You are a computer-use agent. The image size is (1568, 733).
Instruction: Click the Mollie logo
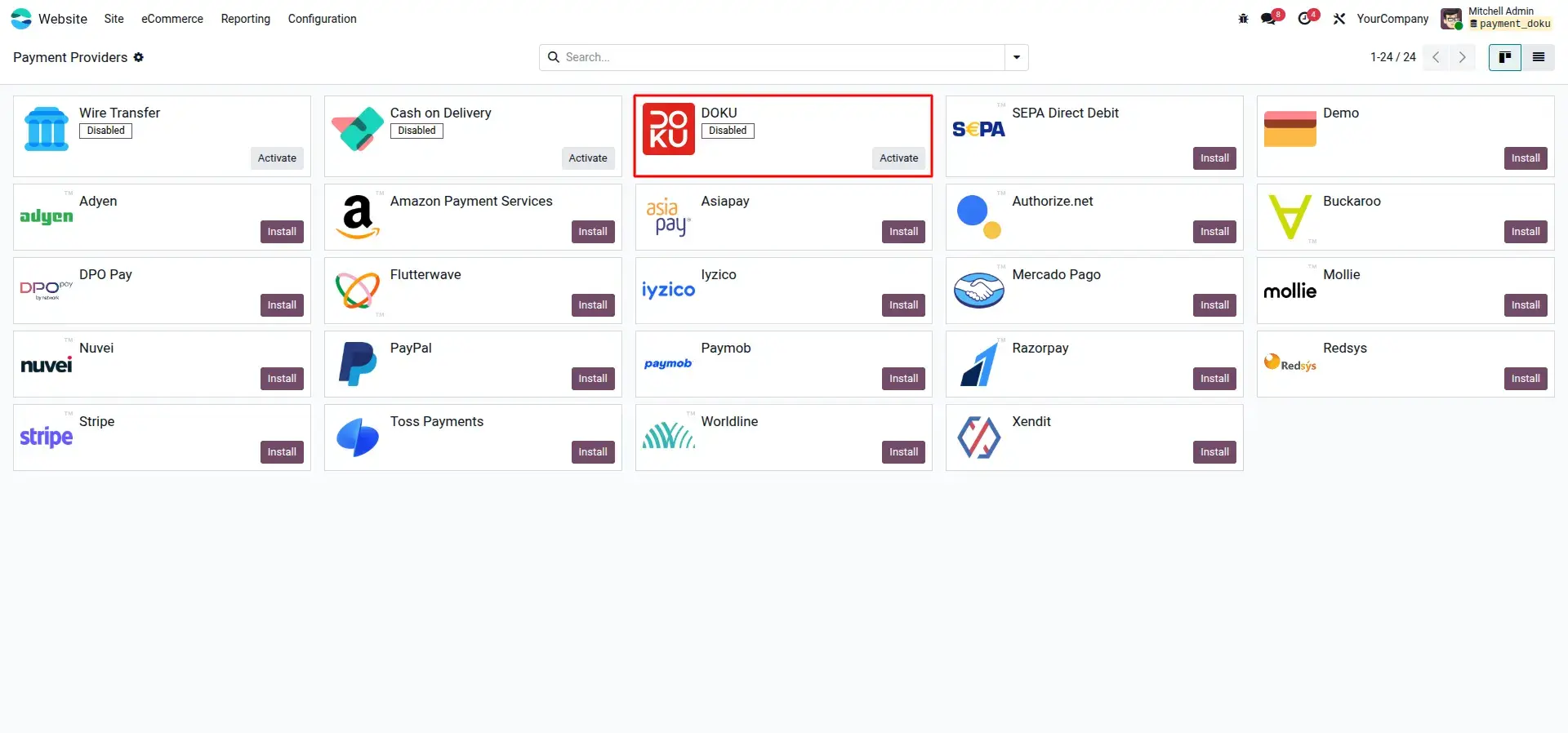pos(1290,291)
